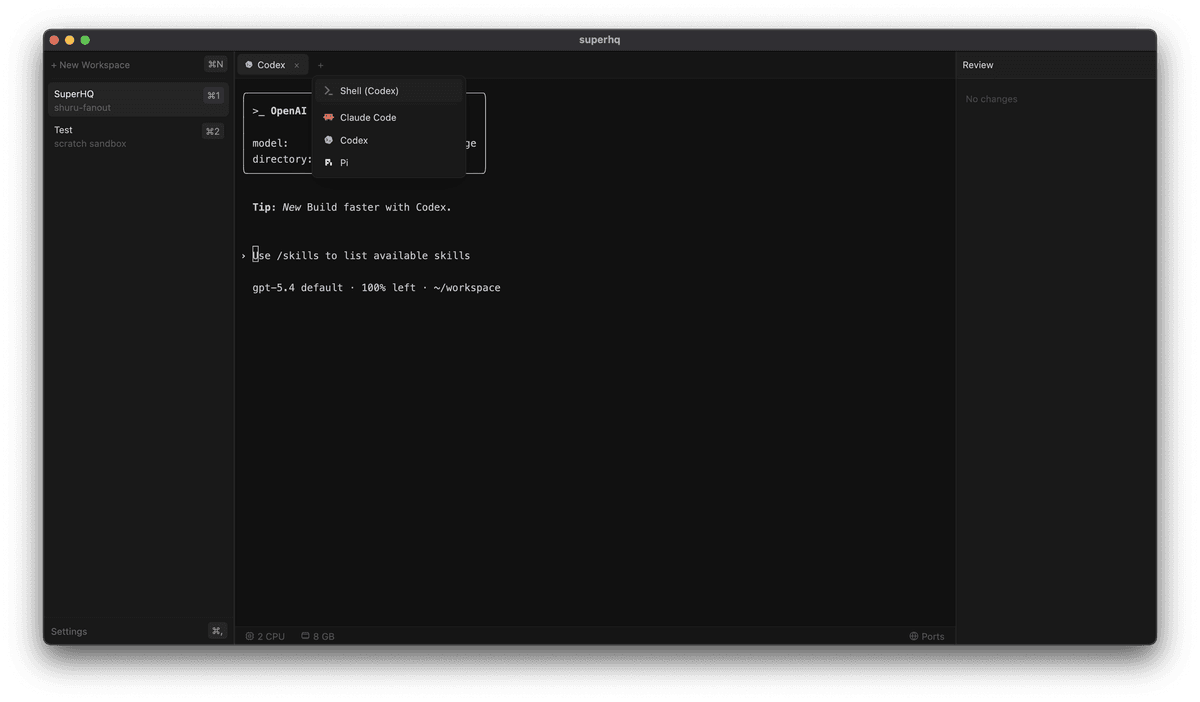Click the Review panel header
Viewport: 1200px width, 702px height.
978,65
